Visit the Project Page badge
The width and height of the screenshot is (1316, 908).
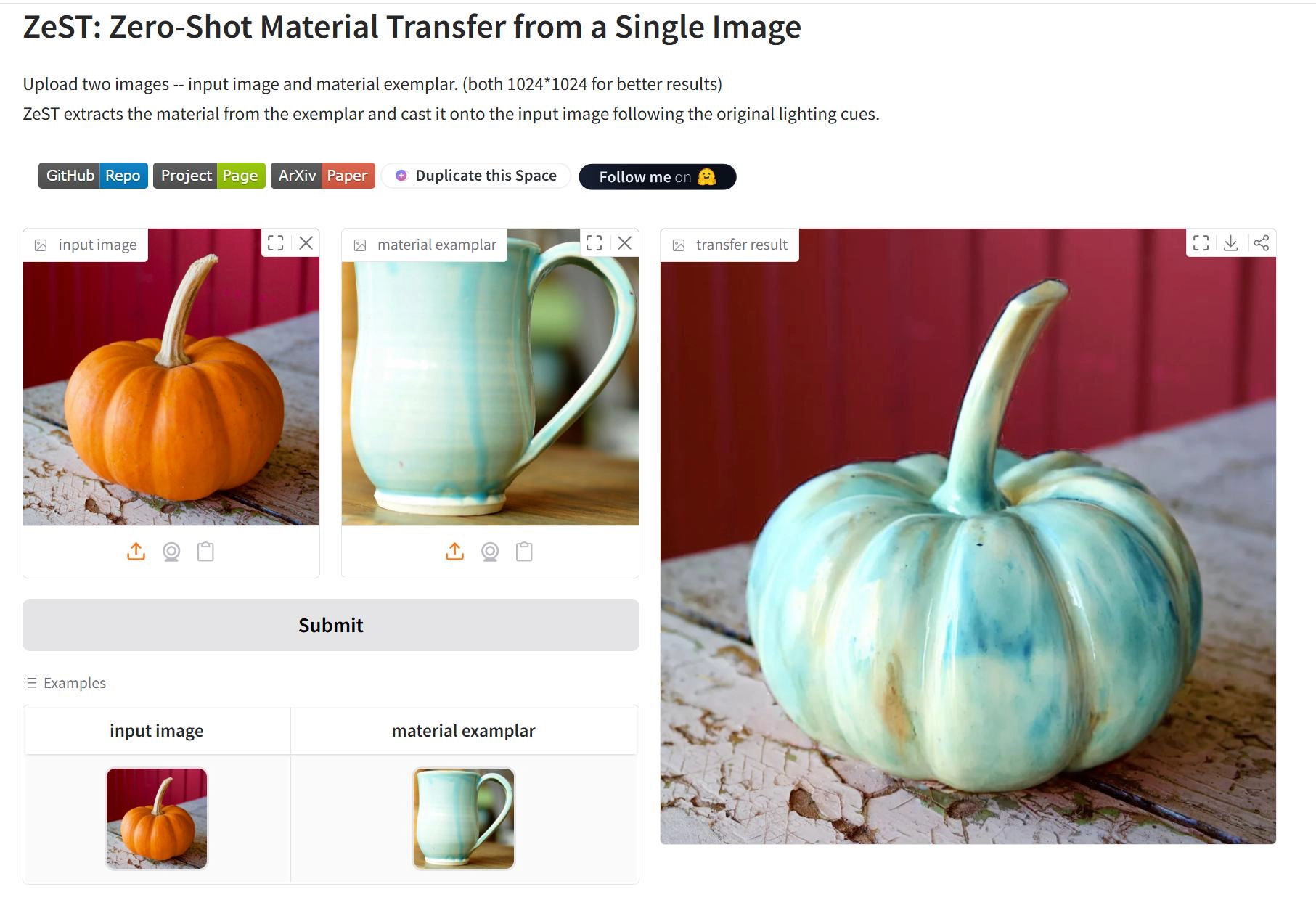[209, 176]
